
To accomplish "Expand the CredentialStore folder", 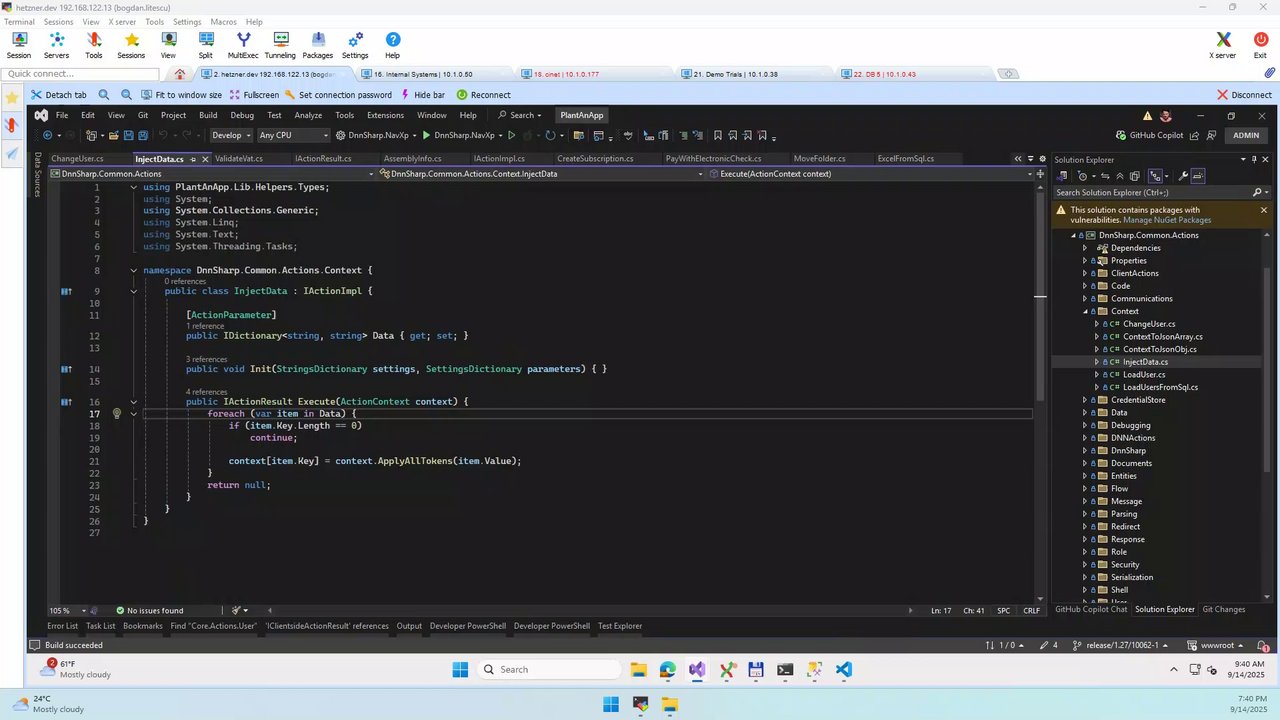I will pyautogui.click(x=1085, y=400).
